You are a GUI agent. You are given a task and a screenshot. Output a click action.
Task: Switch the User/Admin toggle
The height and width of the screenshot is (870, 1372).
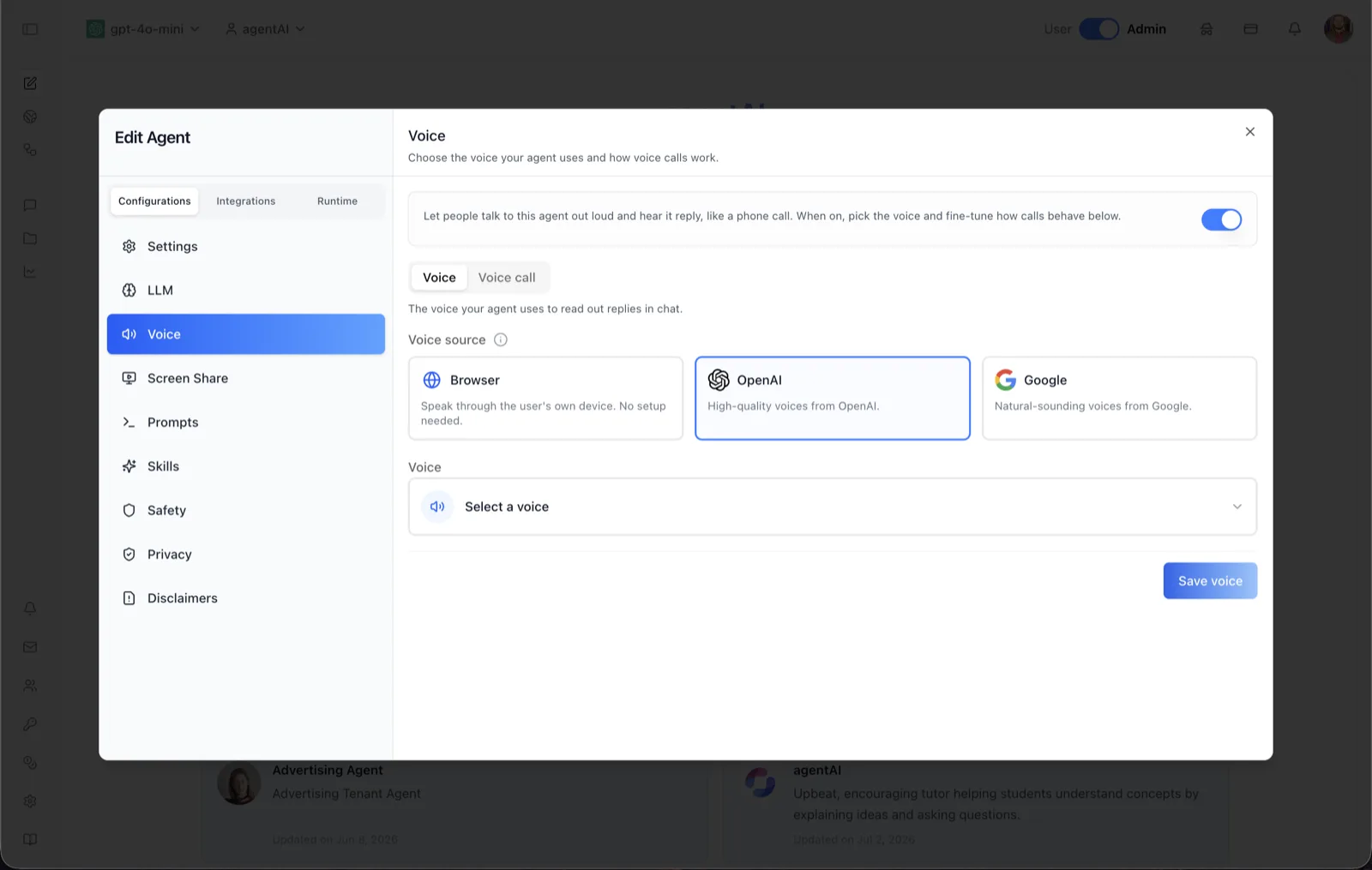click(1098, 29)
